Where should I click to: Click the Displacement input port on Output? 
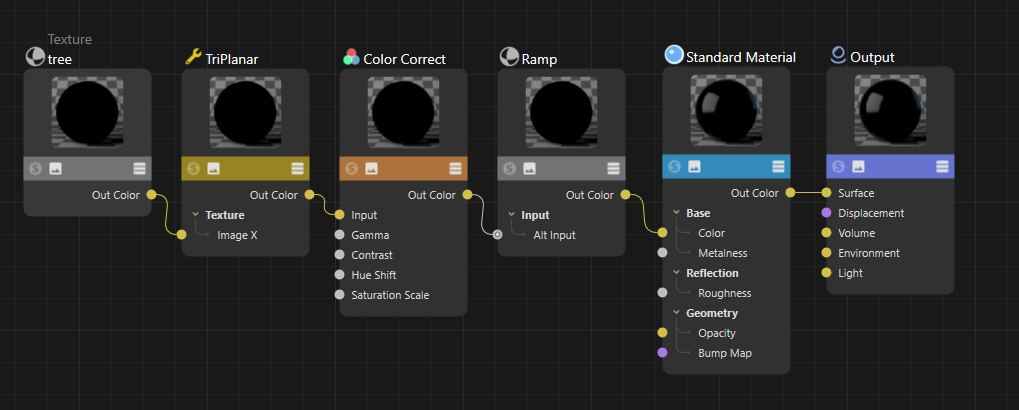point(826,212)
